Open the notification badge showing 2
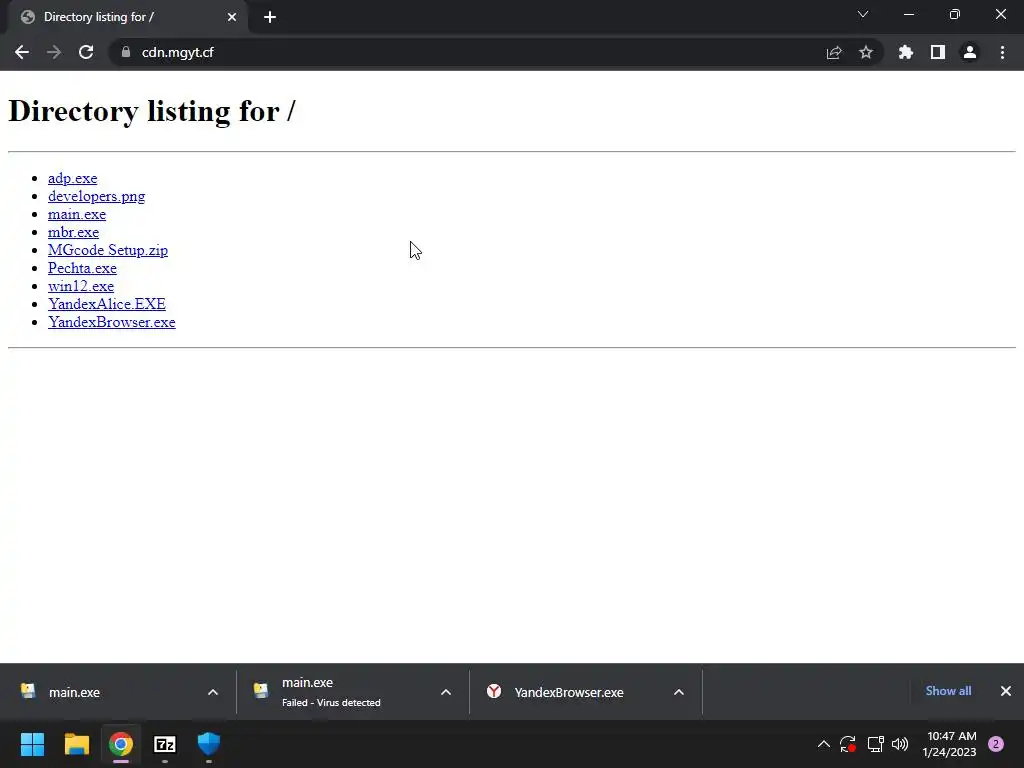The width and height of the screenshot is (1024, 768). [x=996, y=744]
